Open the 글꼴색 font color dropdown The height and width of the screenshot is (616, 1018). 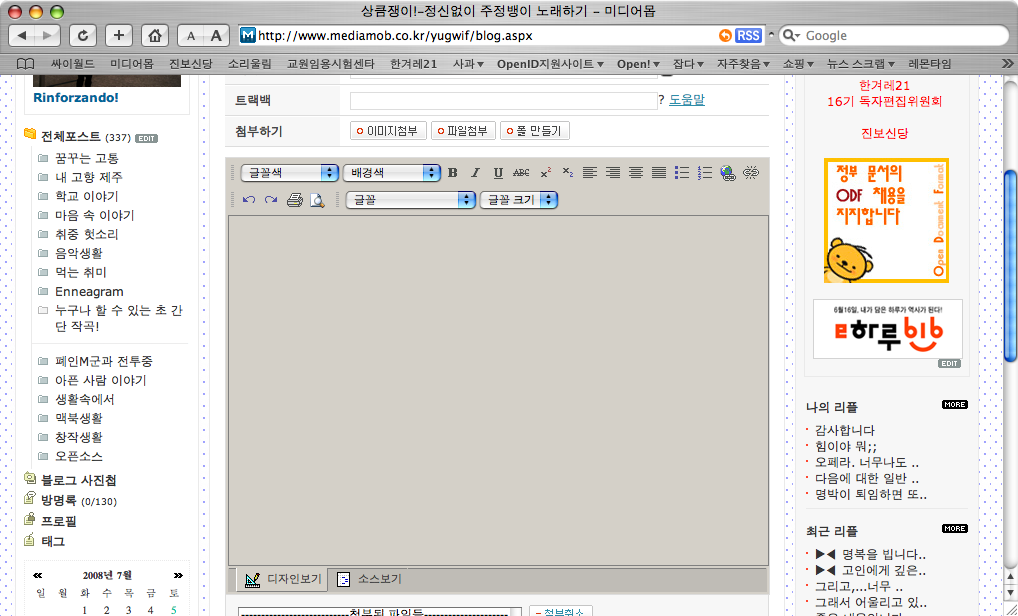tap(290, 173)
